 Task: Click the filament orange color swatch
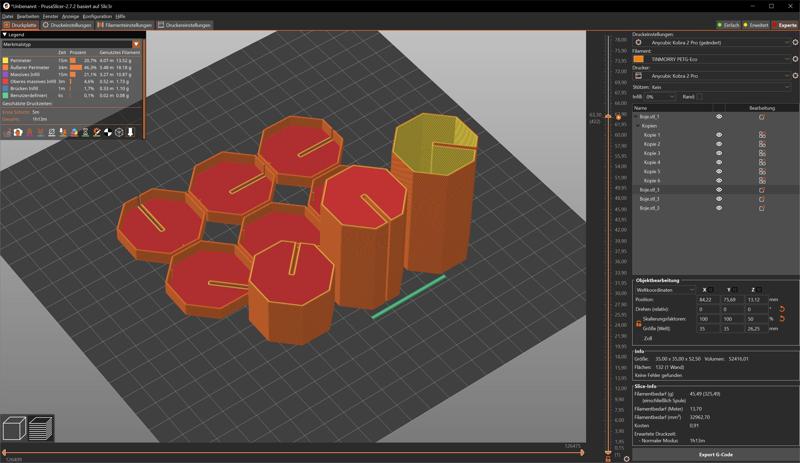click(x=639, y=59)
